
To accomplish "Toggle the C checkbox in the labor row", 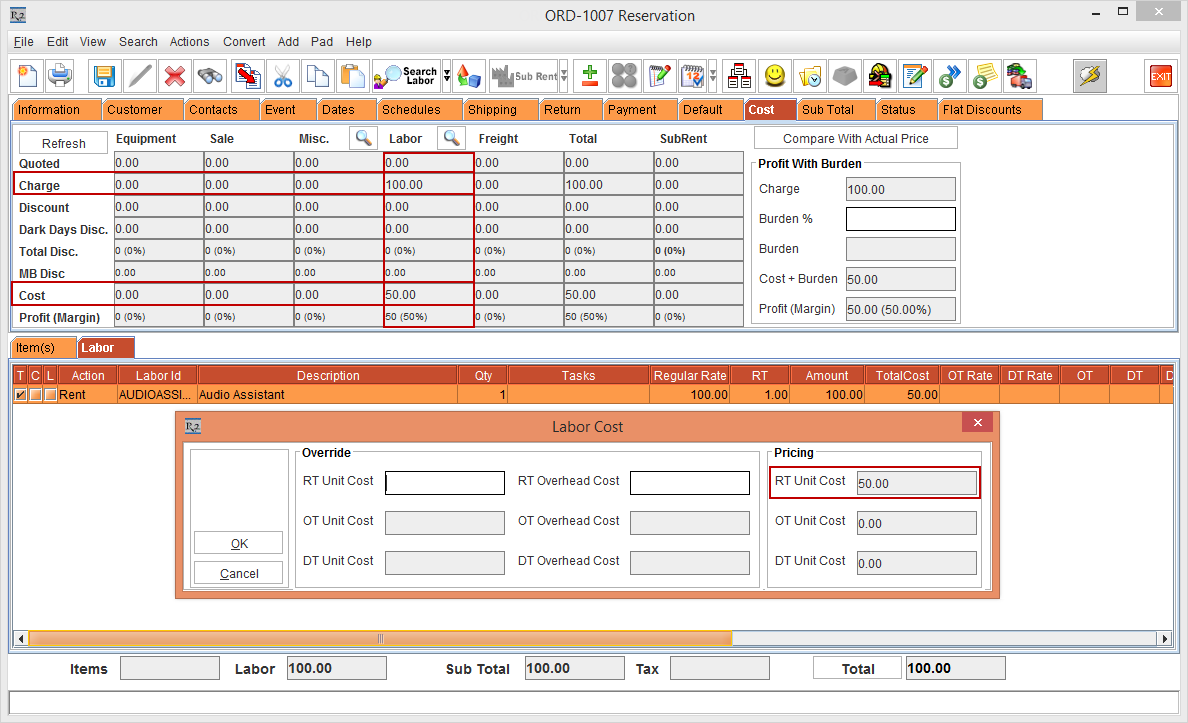I will click(x=35, y=395).
